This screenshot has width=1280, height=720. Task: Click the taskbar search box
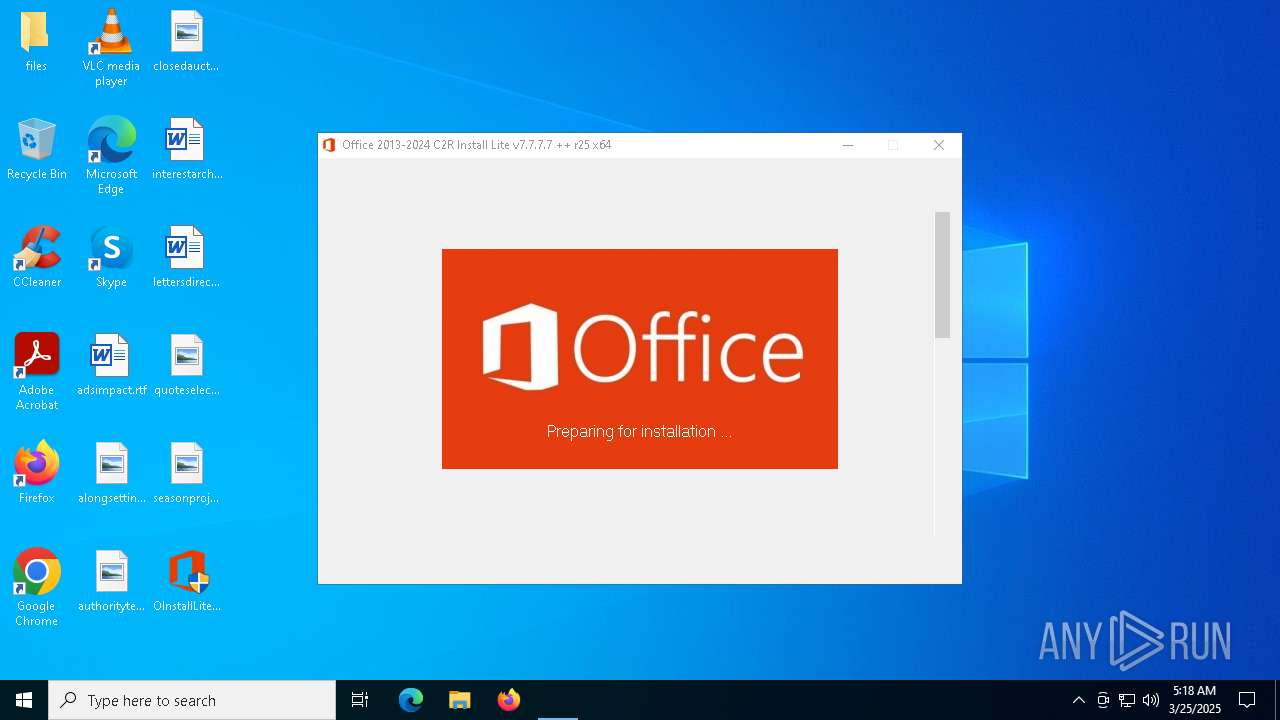coord(192,700)
